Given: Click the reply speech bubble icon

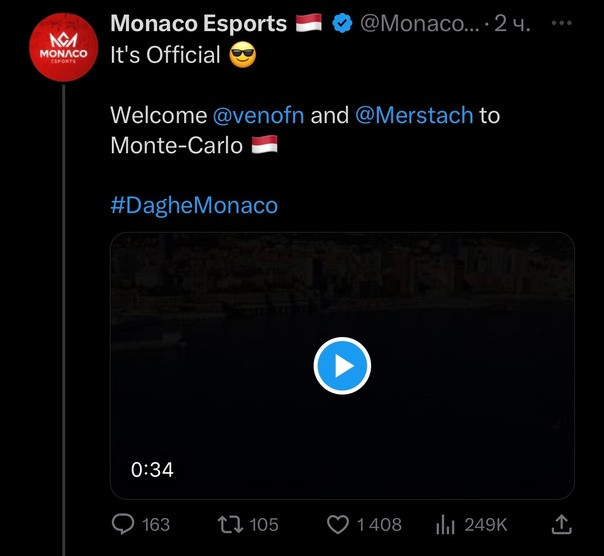Looking at the screenshot, I should click(123, 524).
